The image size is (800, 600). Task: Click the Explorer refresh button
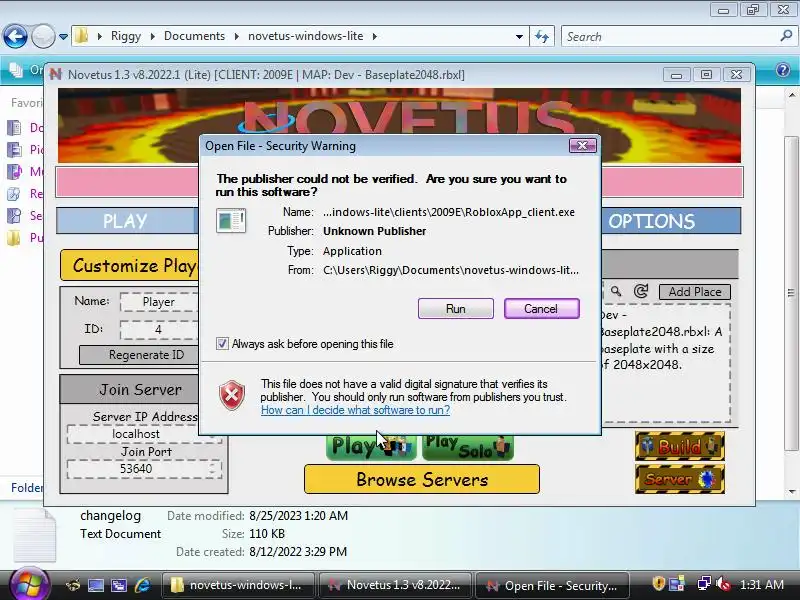542,36
